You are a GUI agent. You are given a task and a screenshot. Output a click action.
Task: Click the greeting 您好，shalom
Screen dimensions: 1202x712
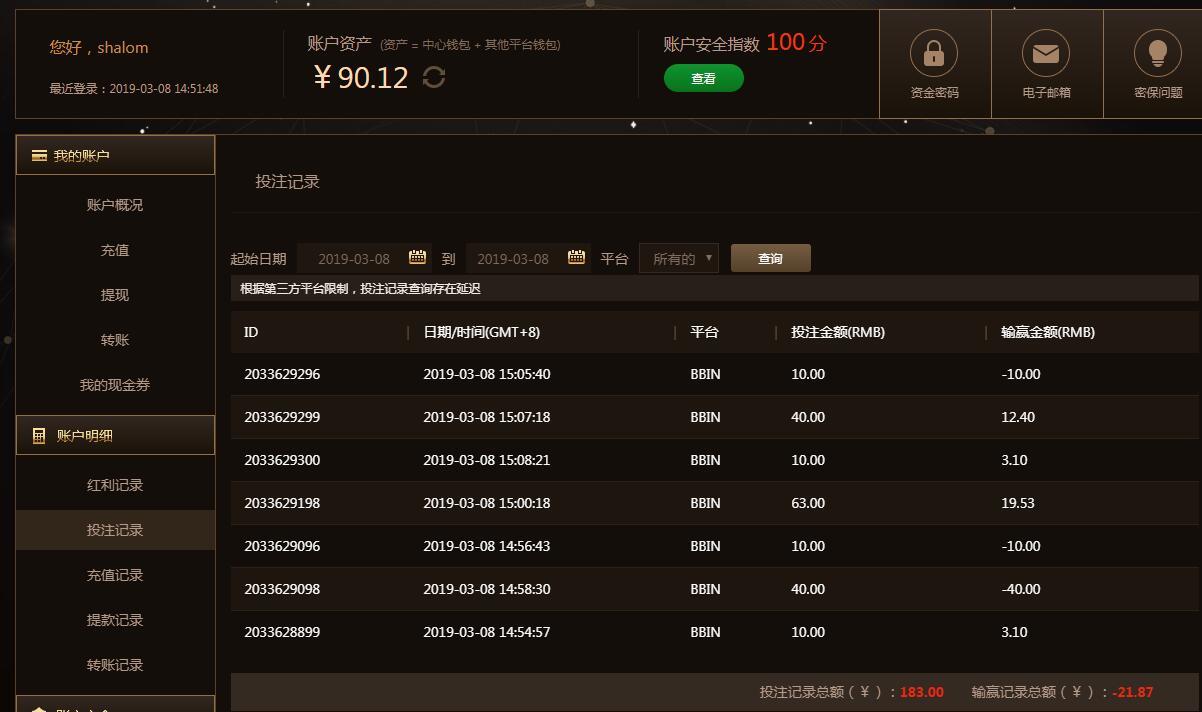pos(99,47)
